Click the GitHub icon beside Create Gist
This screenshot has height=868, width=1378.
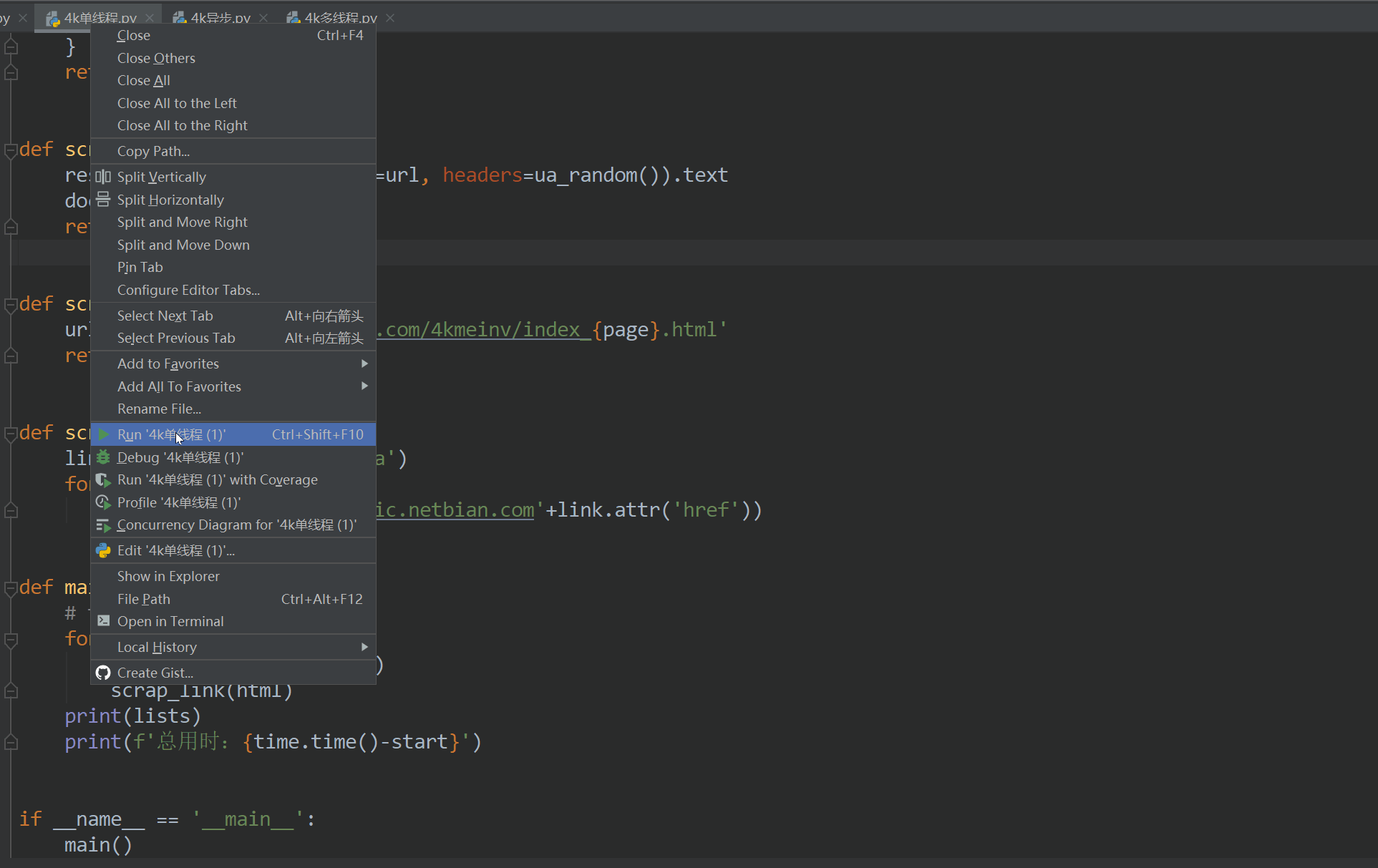coord(103,673)
